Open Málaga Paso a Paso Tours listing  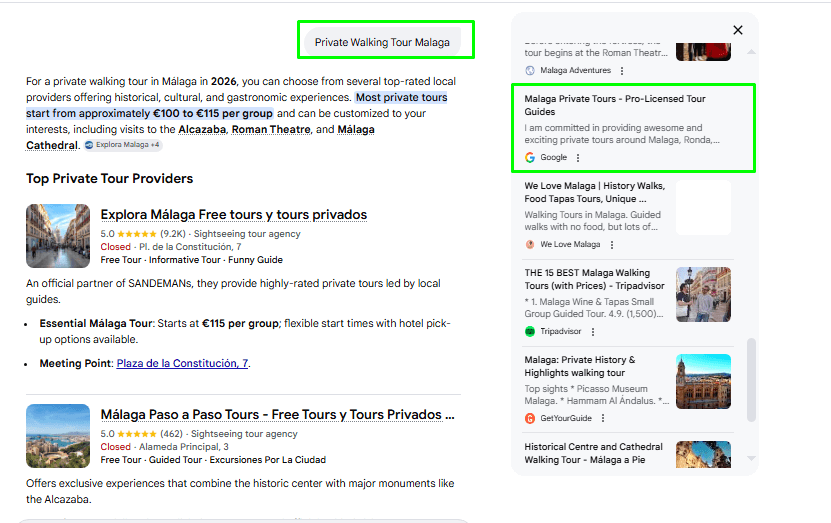(x=277, y=414)
